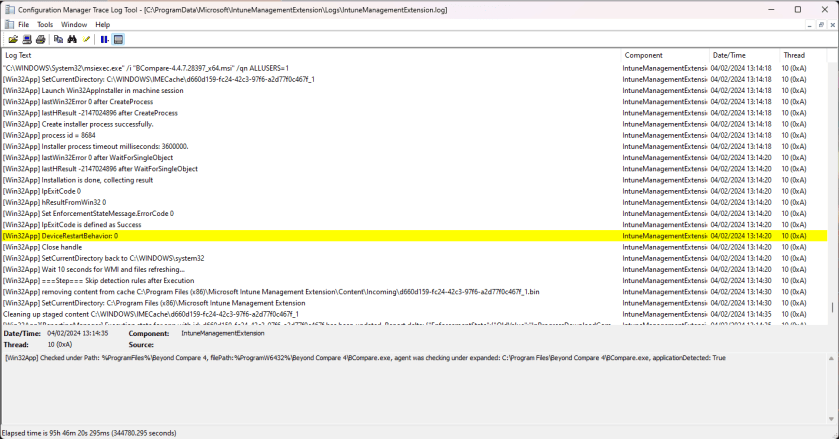Click the detail message text about Beyond Compare
The height and width of the screenshot is (439, 839).
coord(365,358)
